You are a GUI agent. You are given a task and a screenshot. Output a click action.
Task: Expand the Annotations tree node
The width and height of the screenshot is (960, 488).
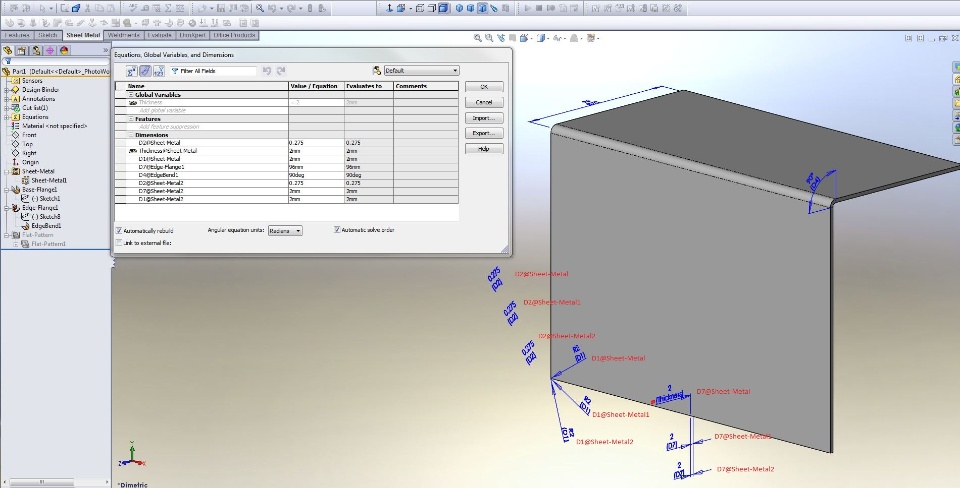7,99
